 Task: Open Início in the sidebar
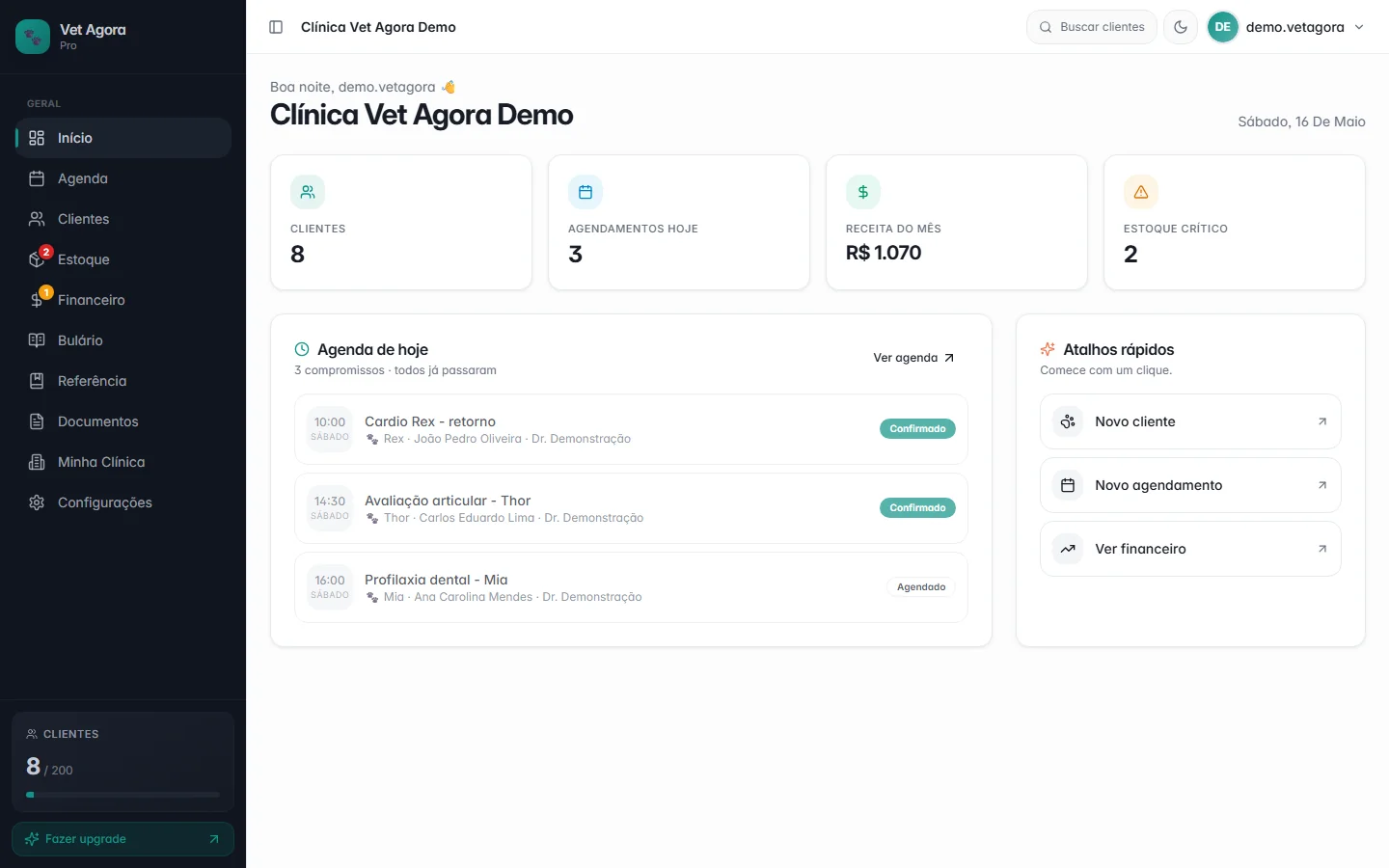click(123, 138)
